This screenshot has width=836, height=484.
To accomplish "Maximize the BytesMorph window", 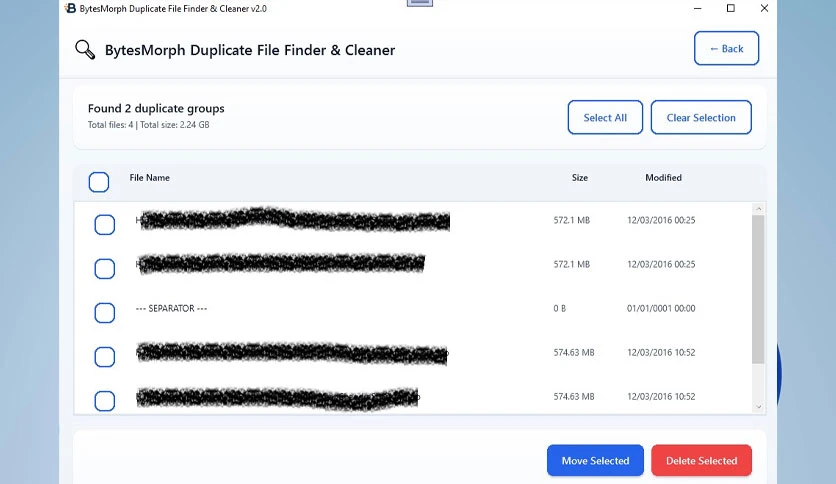I will click(x=730, y=9).
